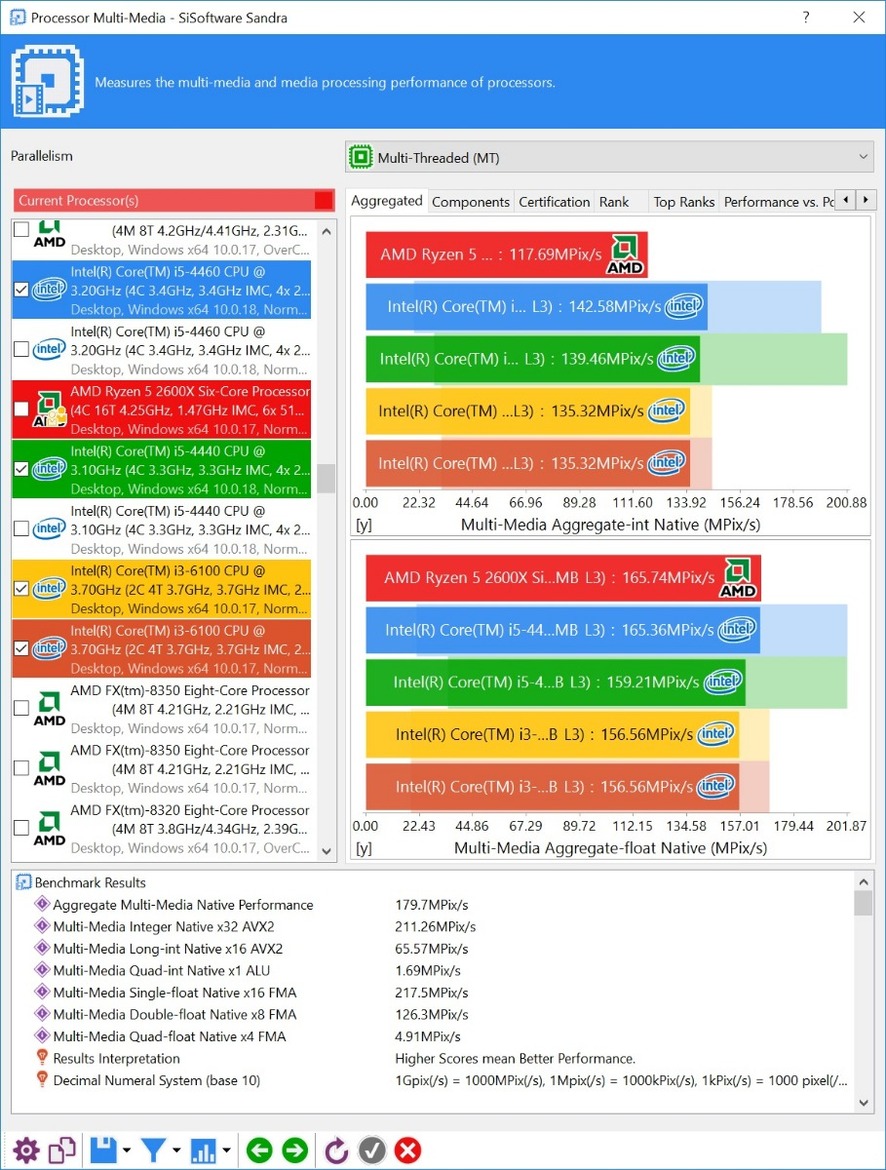Click the blue floppy disk save icon
The image size is (886, 1170).
pyautogui.click(x=103, y=1150)
